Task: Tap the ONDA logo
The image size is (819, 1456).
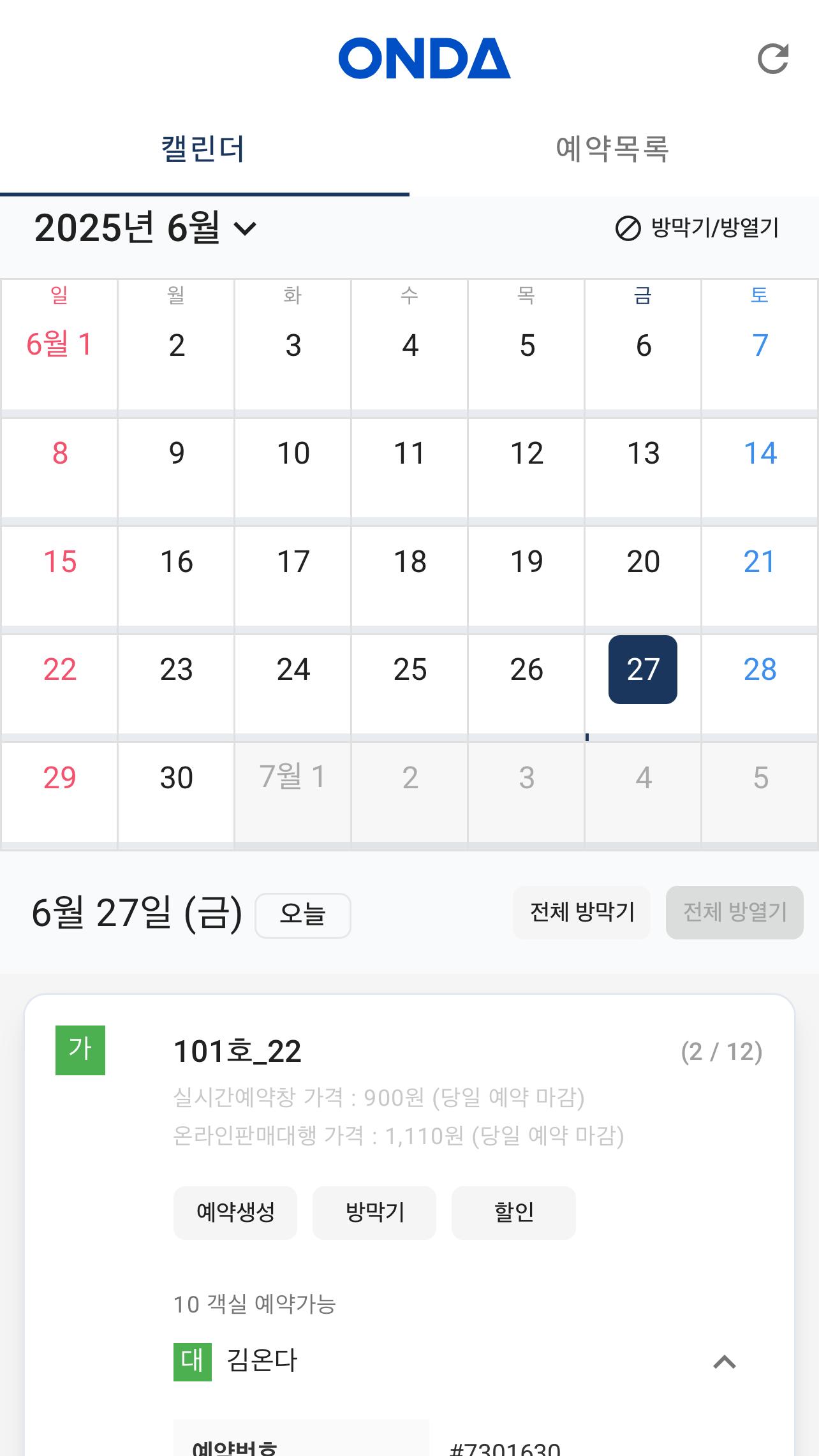Action: click(424, 58)
